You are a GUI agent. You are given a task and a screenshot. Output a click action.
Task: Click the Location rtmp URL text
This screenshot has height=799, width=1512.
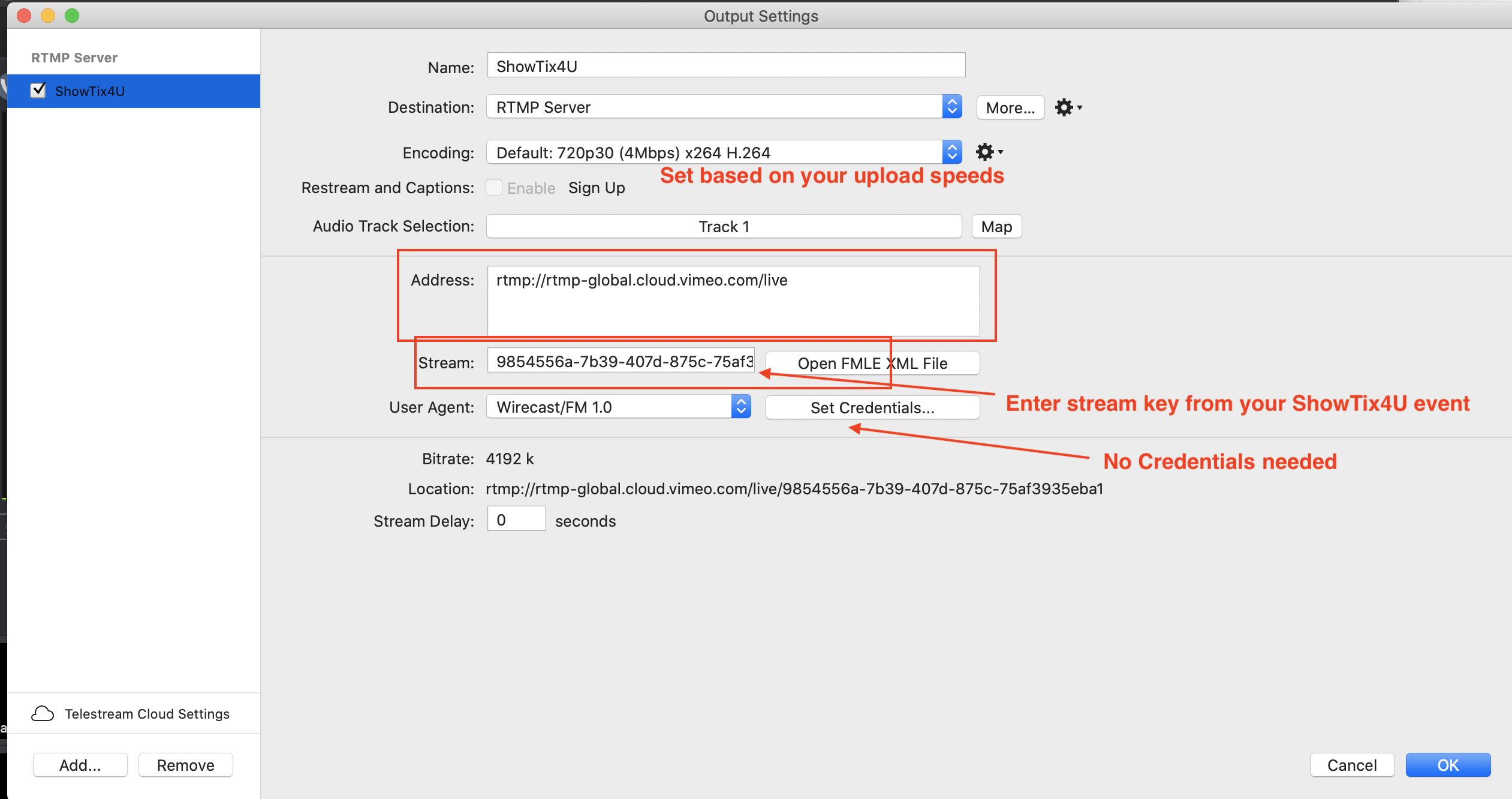794,489
